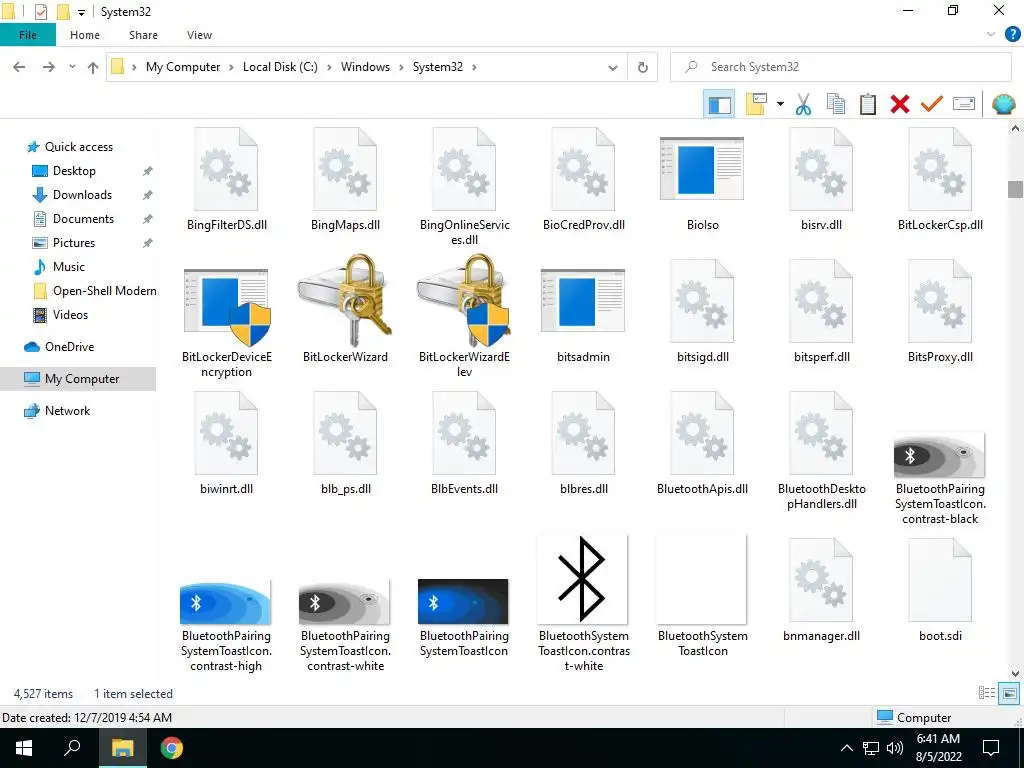The image size is (1024, 768).
Task: Open Music in the navigation pane
Action: coord(69,266)
